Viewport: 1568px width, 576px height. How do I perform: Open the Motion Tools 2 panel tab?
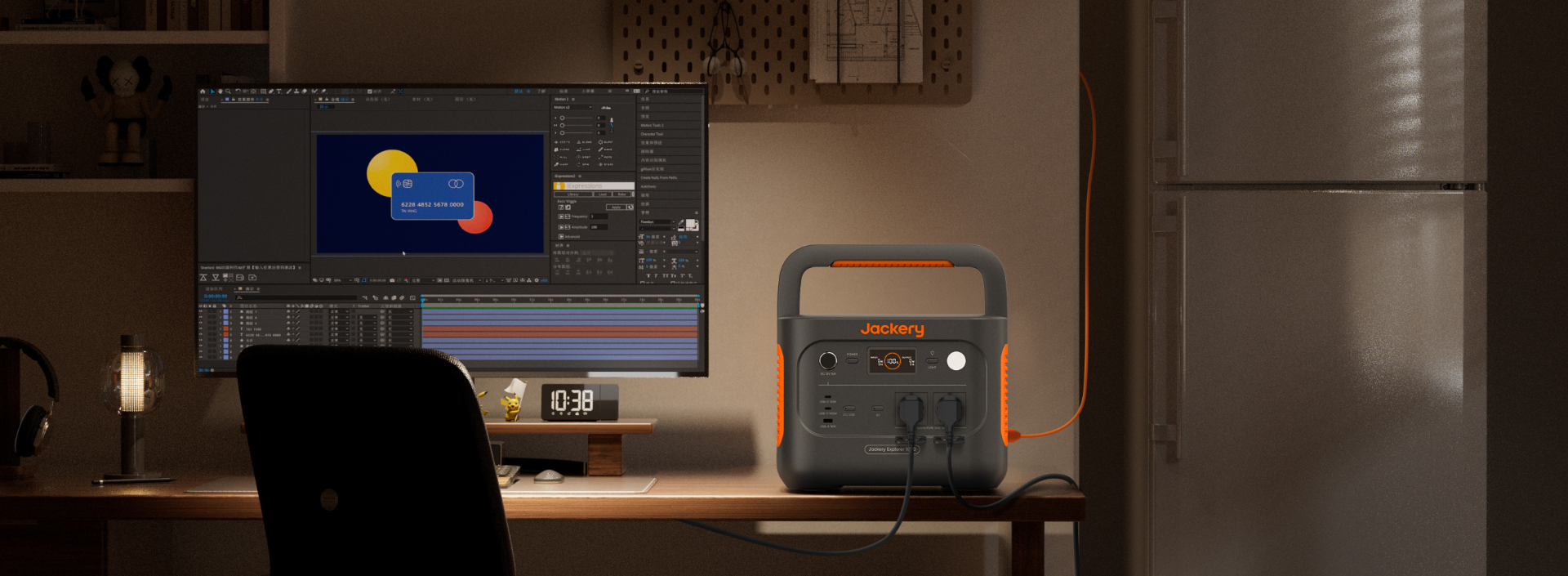[653, 125]
